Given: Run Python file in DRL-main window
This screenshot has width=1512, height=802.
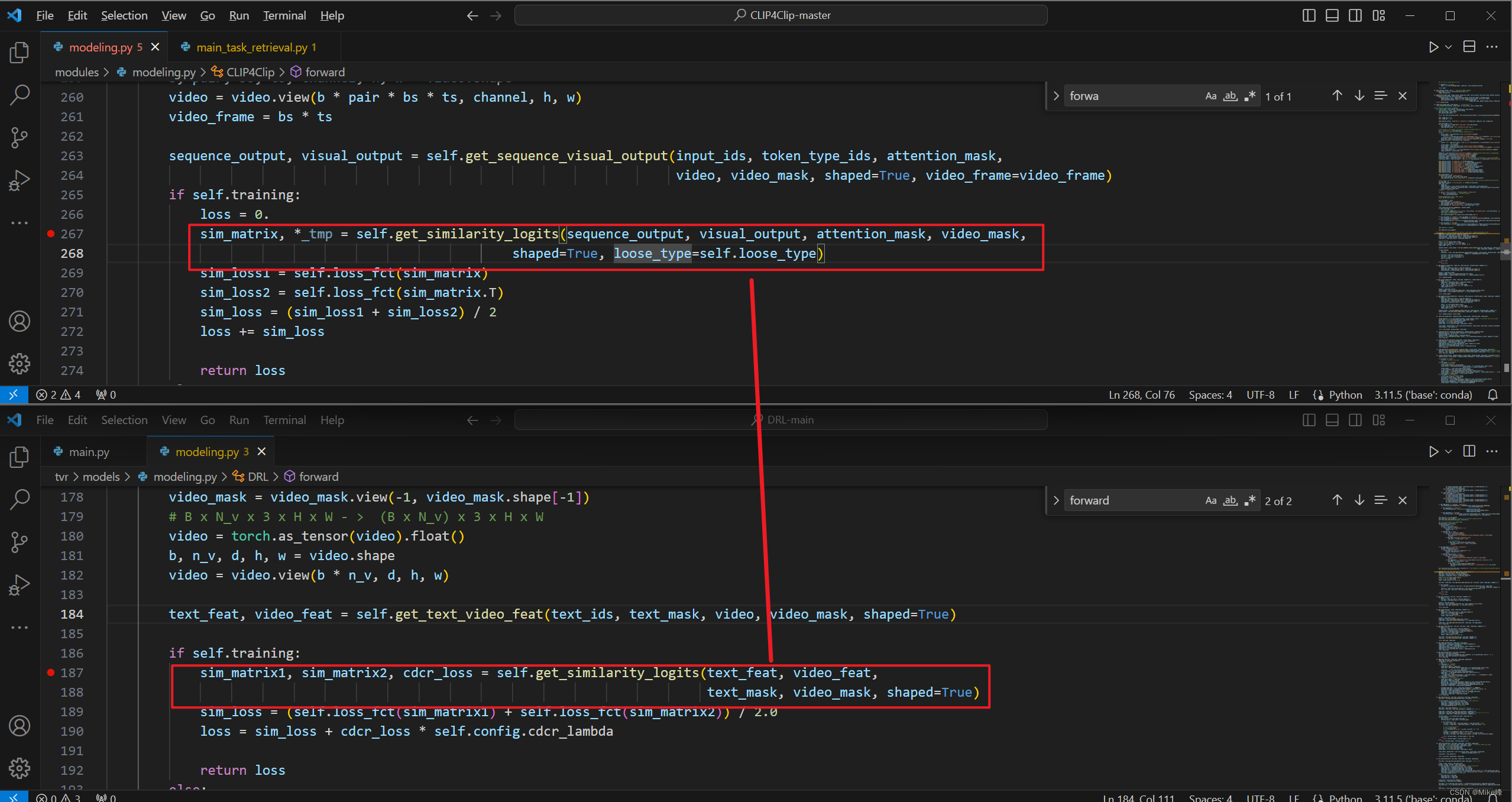Looking at the screenshot, I should pos(1433,451).
